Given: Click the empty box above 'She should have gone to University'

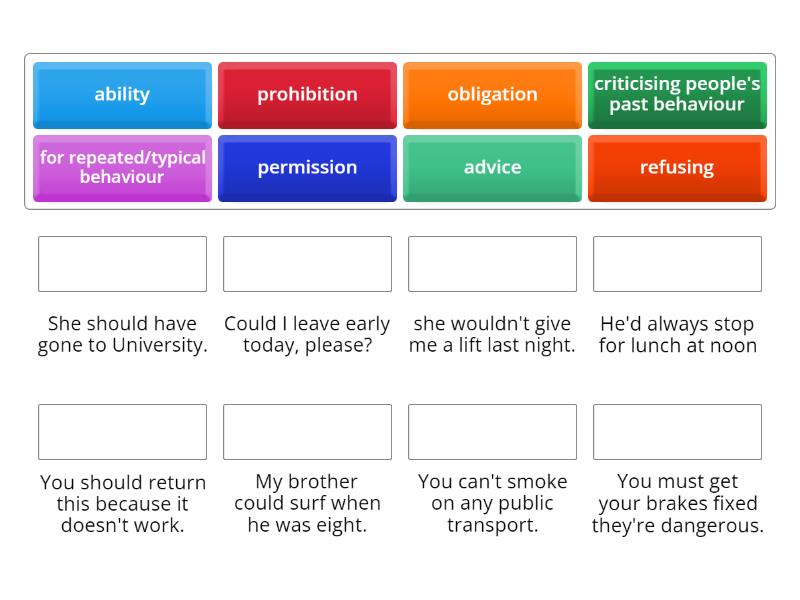Looking at the screenshot, I should 122,264.
